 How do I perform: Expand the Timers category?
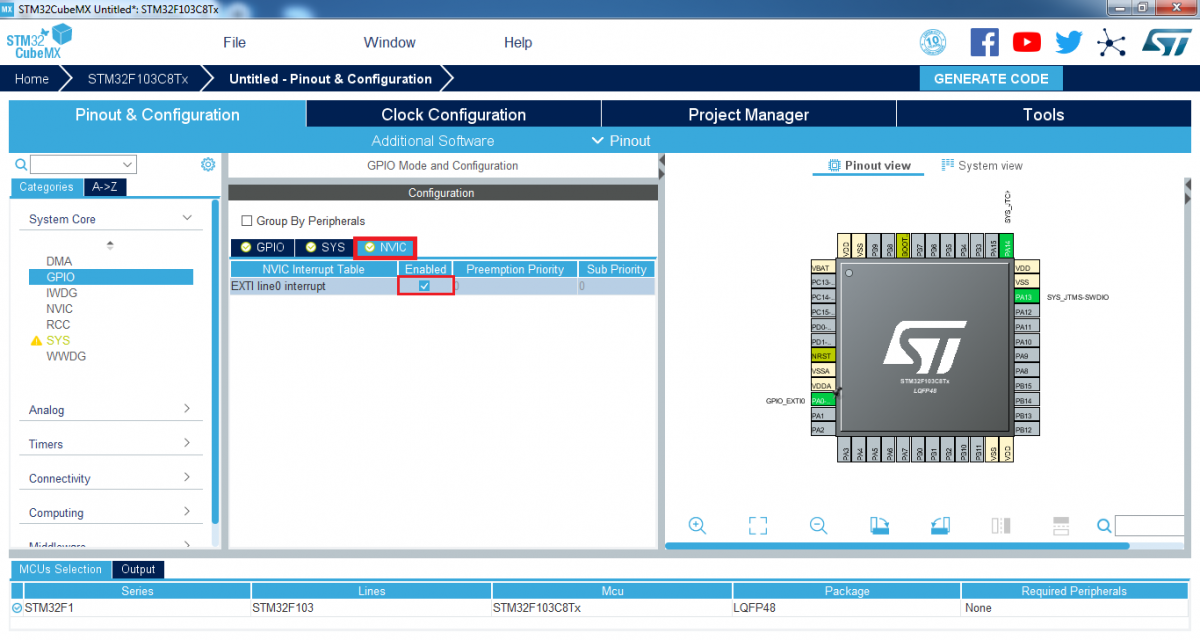click(187, 444)
